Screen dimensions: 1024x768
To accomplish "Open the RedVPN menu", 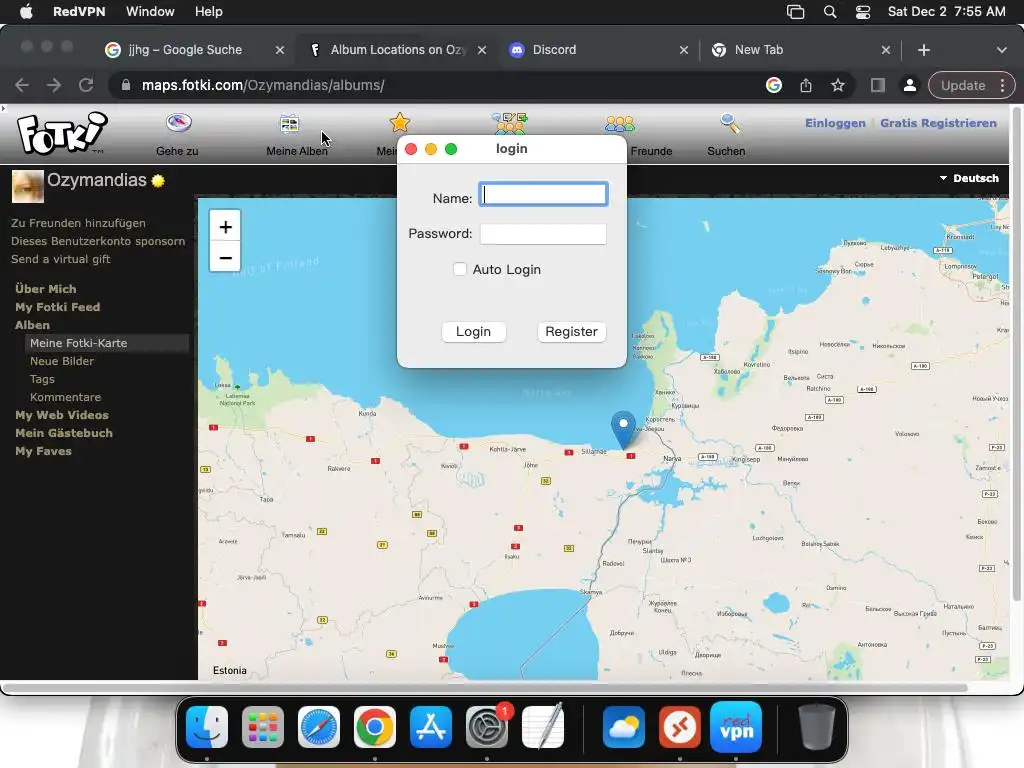I will pos(78,12).
